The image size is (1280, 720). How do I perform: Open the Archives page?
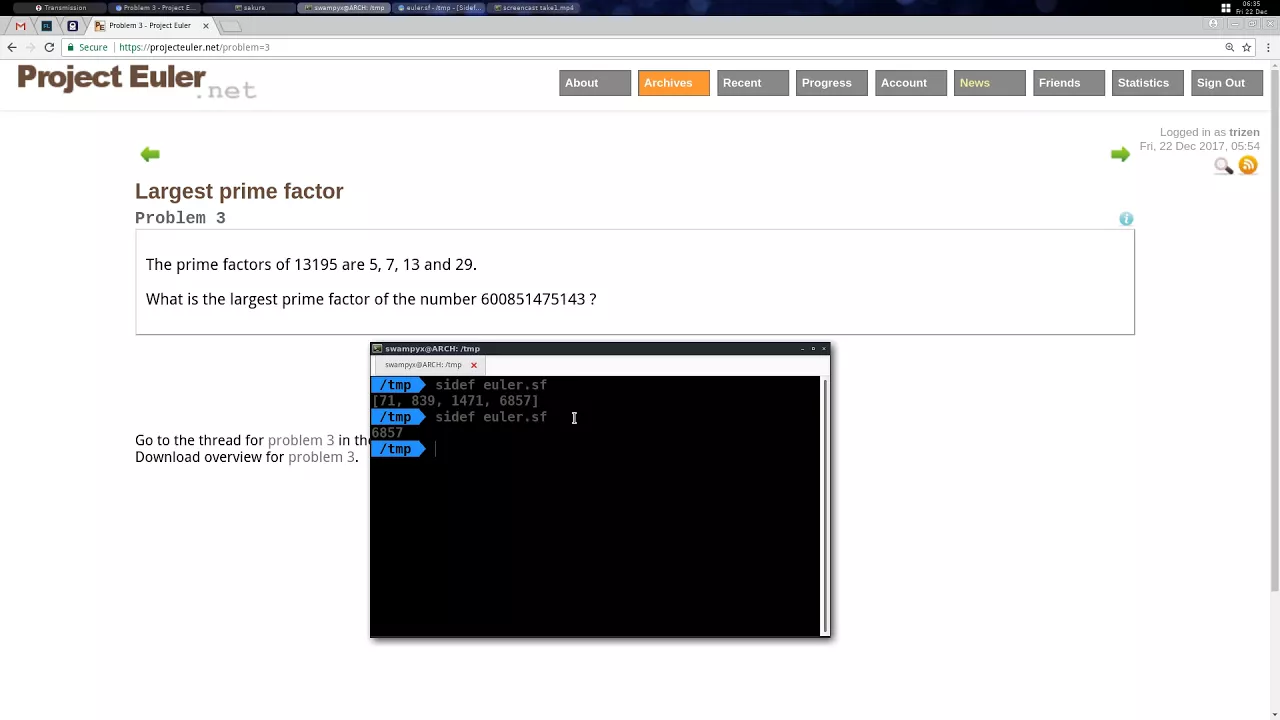click(x=674, y=83)
